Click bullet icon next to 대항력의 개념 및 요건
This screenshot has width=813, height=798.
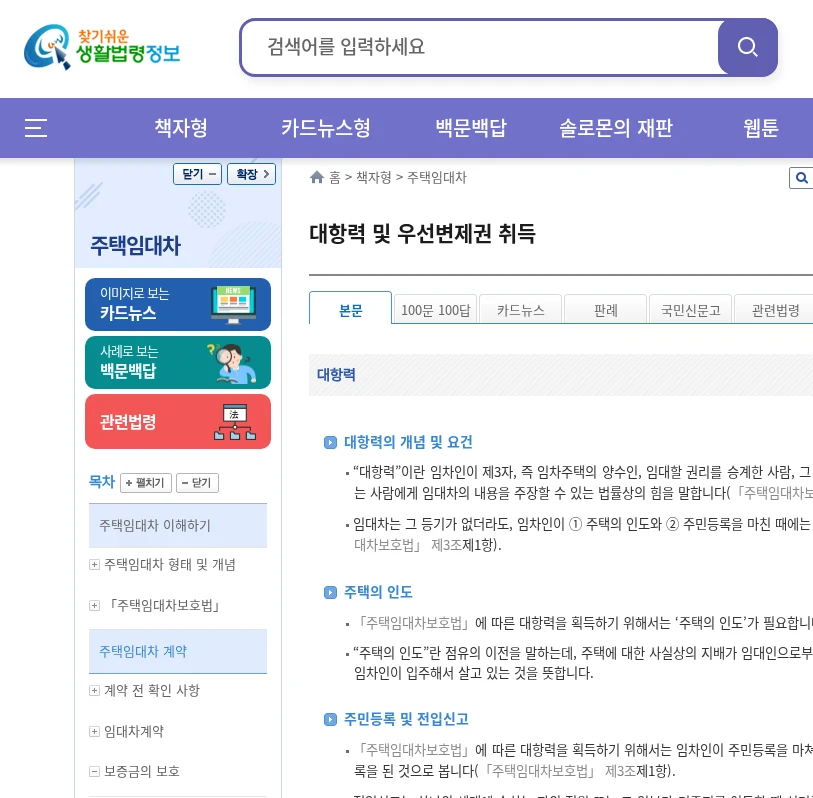tap(330, 442)
